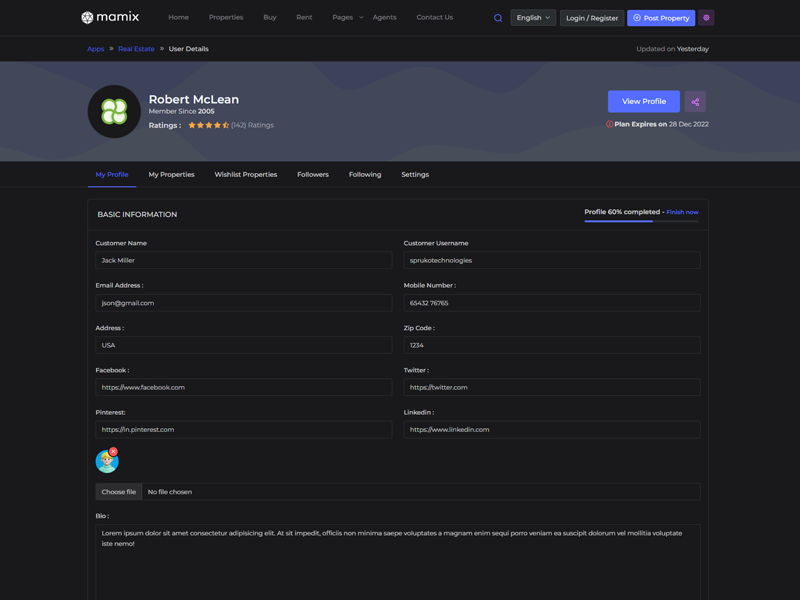Click the search magnifier icon
This screenshot has width=800, height=600.
pos(498,18)
